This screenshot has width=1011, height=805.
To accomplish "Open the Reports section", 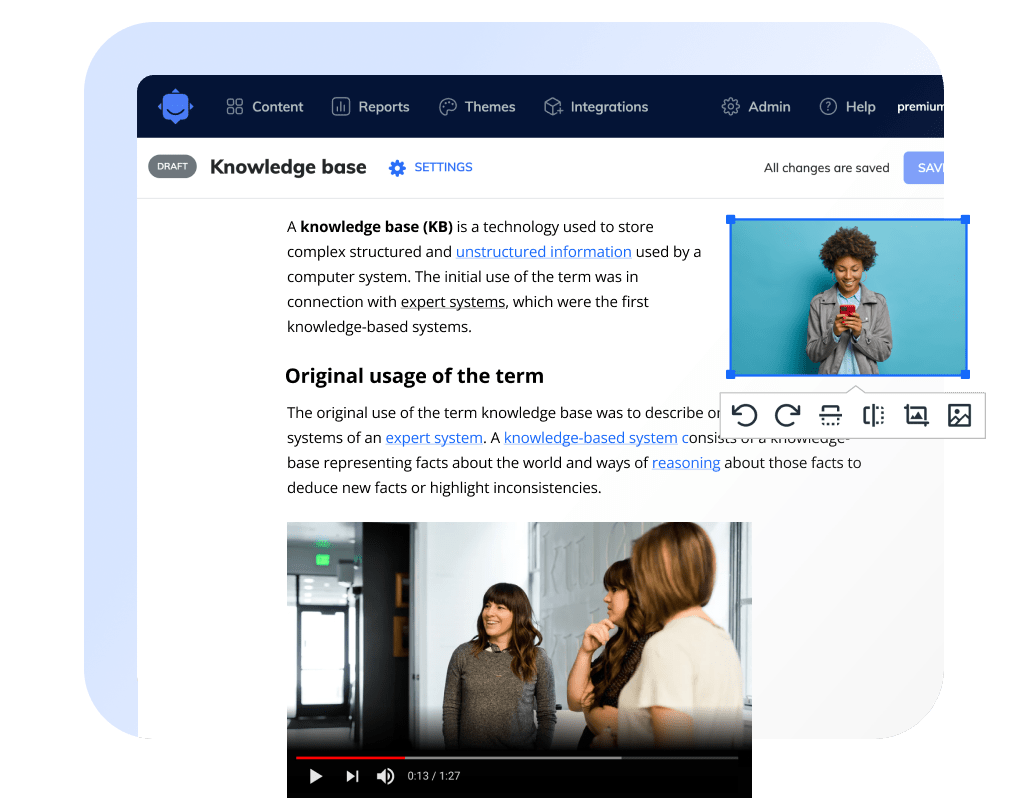I will pyautogui.click(x=370, y=106).
